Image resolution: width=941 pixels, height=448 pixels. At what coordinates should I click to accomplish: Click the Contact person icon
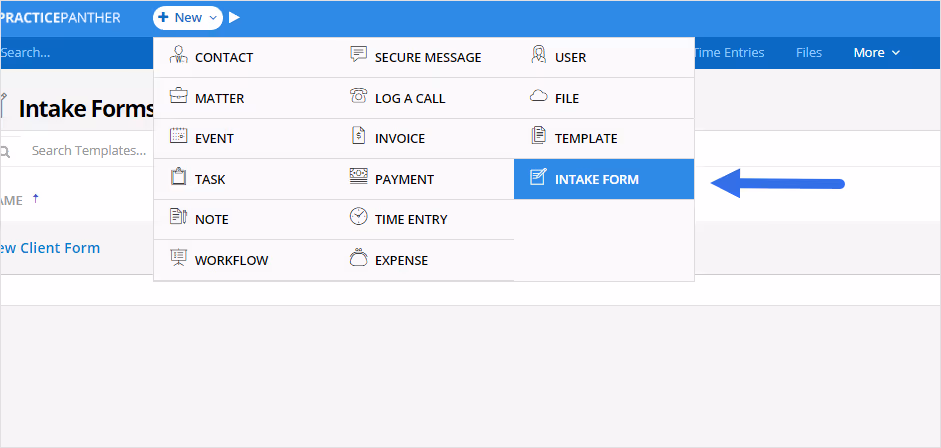[x=179, y=55]
